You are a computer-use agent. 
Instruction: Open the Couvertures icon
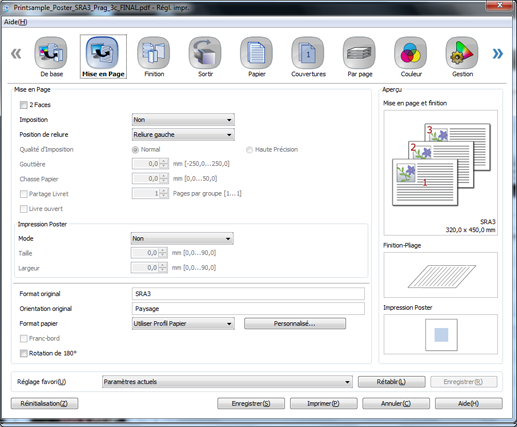coord(308,53)
